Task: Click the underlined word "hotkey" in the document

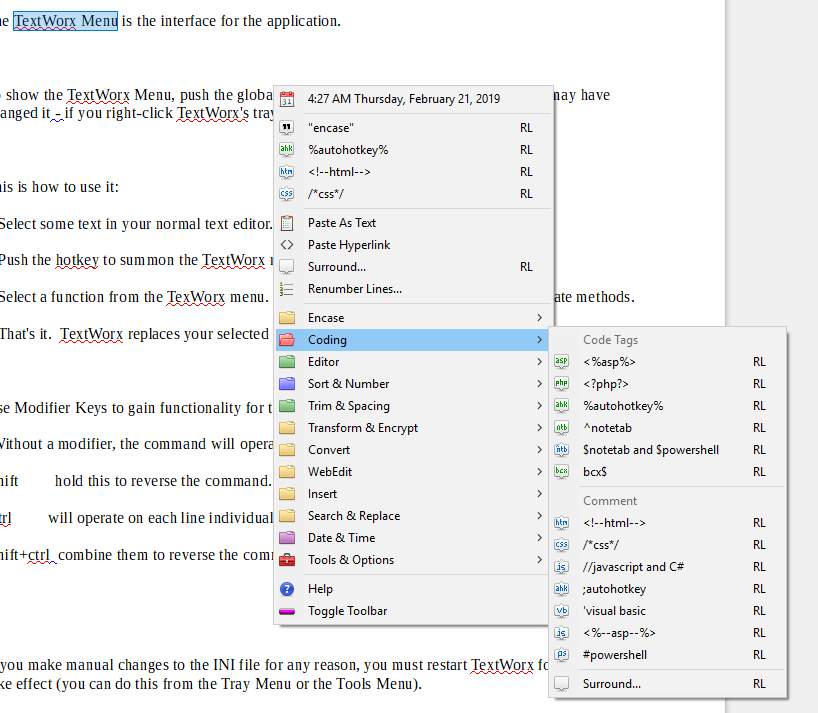Action: click(77, 260)
